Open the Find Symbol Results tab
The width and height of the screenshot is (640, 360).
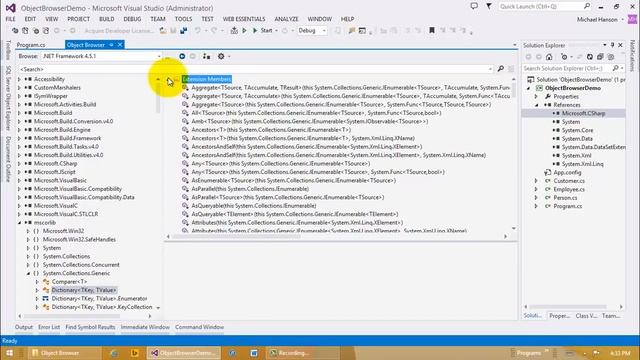[x=90, y=327]
